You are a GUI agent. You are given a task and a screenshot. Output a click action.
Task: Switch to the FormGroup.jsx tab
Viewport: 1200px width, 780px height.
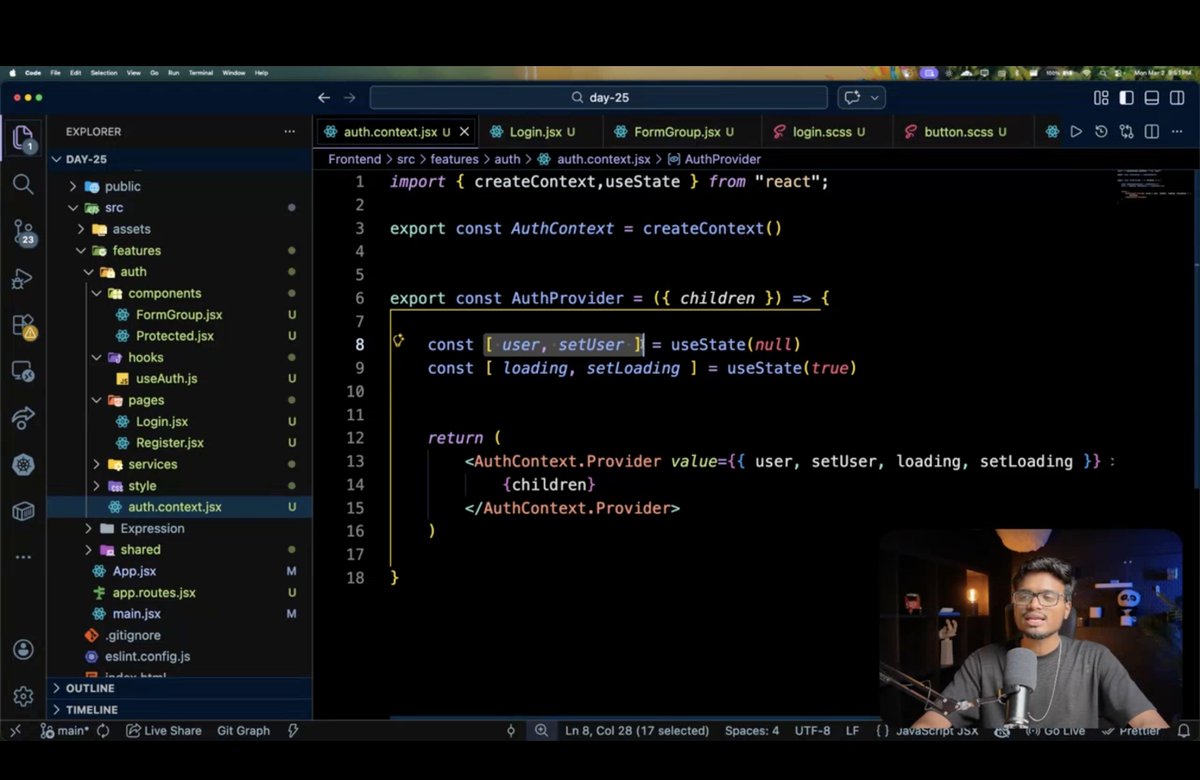(683, 131)
